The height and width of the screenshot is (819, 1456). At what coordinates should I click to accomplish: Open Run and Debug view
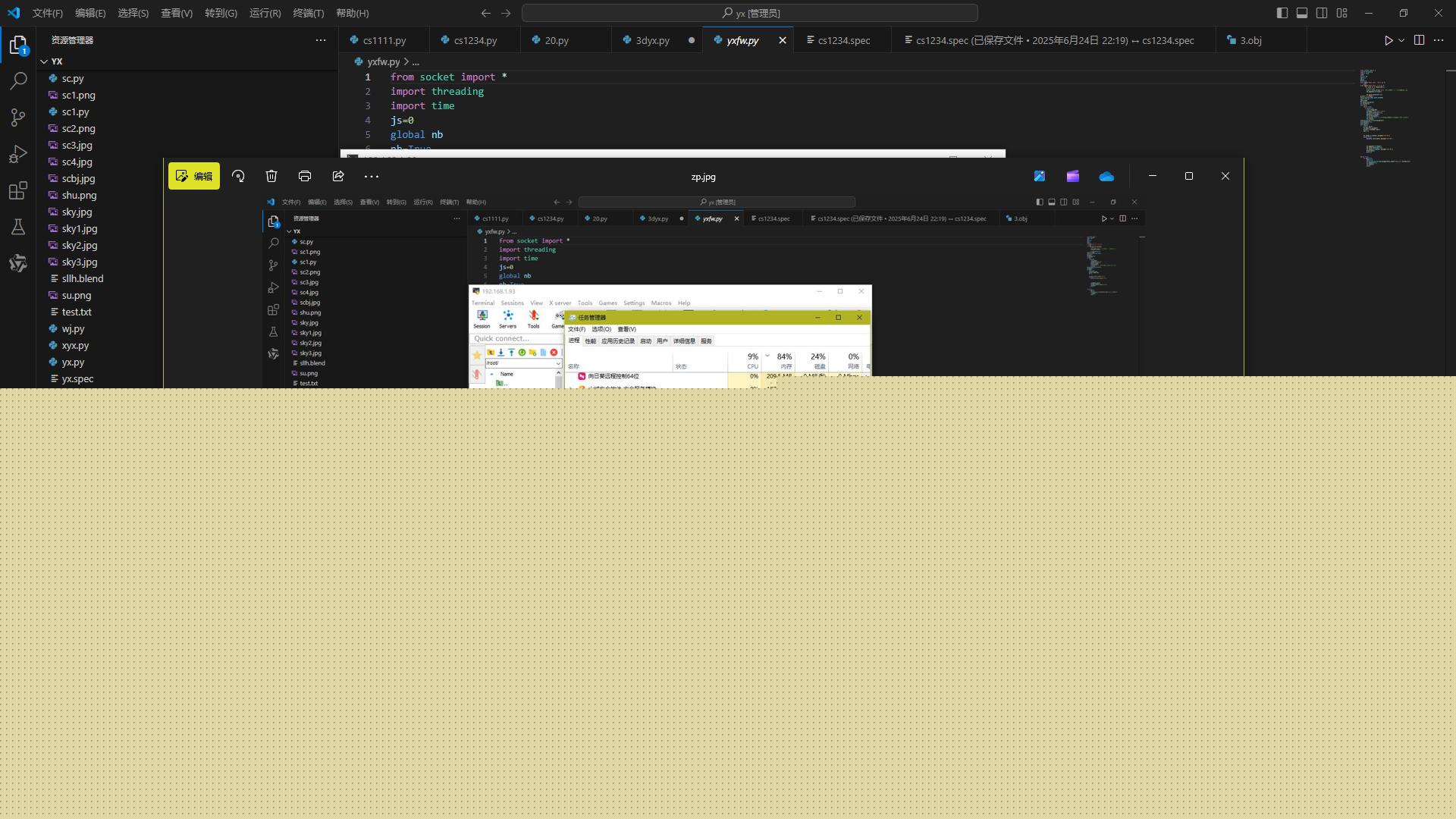18,154
